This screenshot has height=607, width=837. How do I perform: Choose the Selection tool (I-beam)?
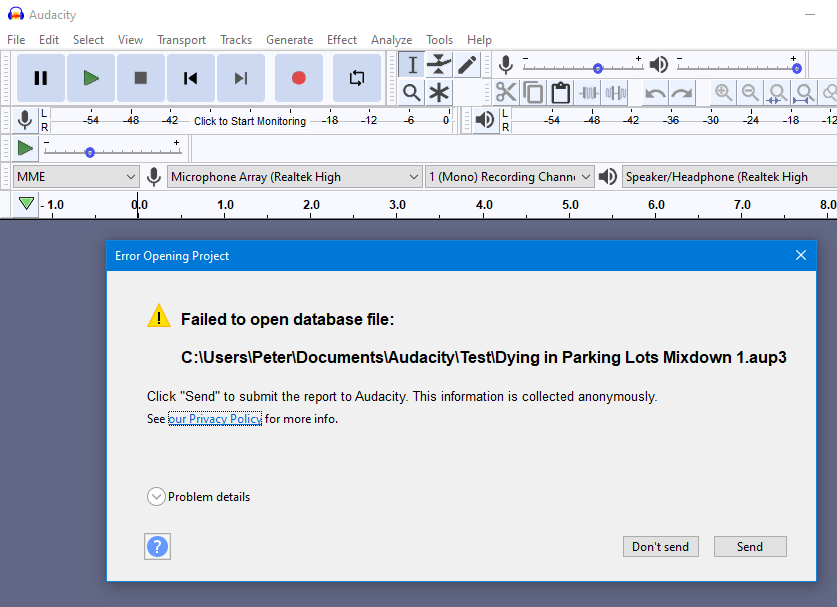click(412, 65)
